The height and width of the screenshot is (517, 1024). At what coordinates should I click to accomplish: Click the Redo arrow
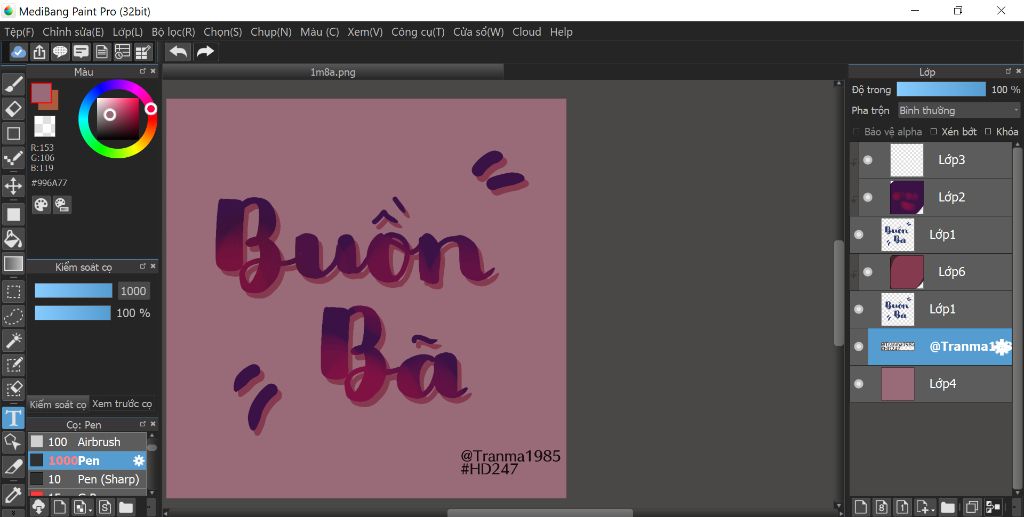(205, 52)
